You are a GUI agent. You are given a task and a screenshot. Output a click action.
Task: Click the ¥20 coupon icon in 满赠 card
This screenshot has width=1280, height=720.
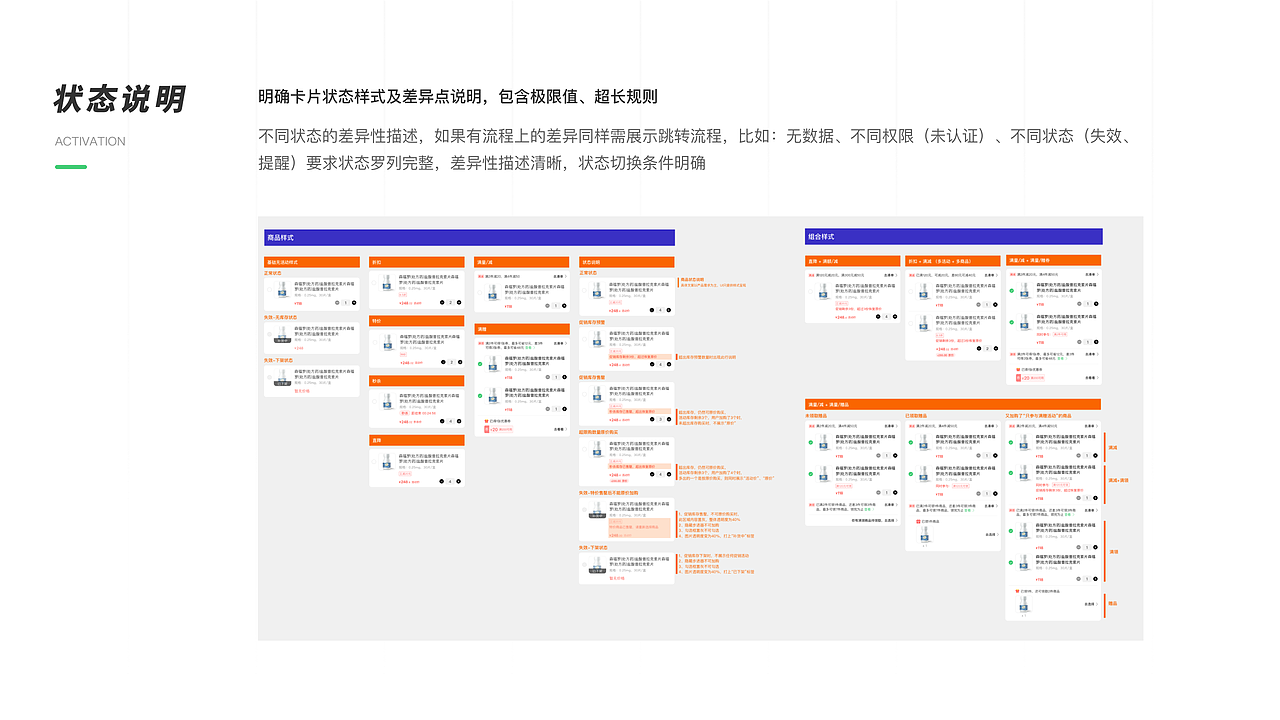pos(485,429)
